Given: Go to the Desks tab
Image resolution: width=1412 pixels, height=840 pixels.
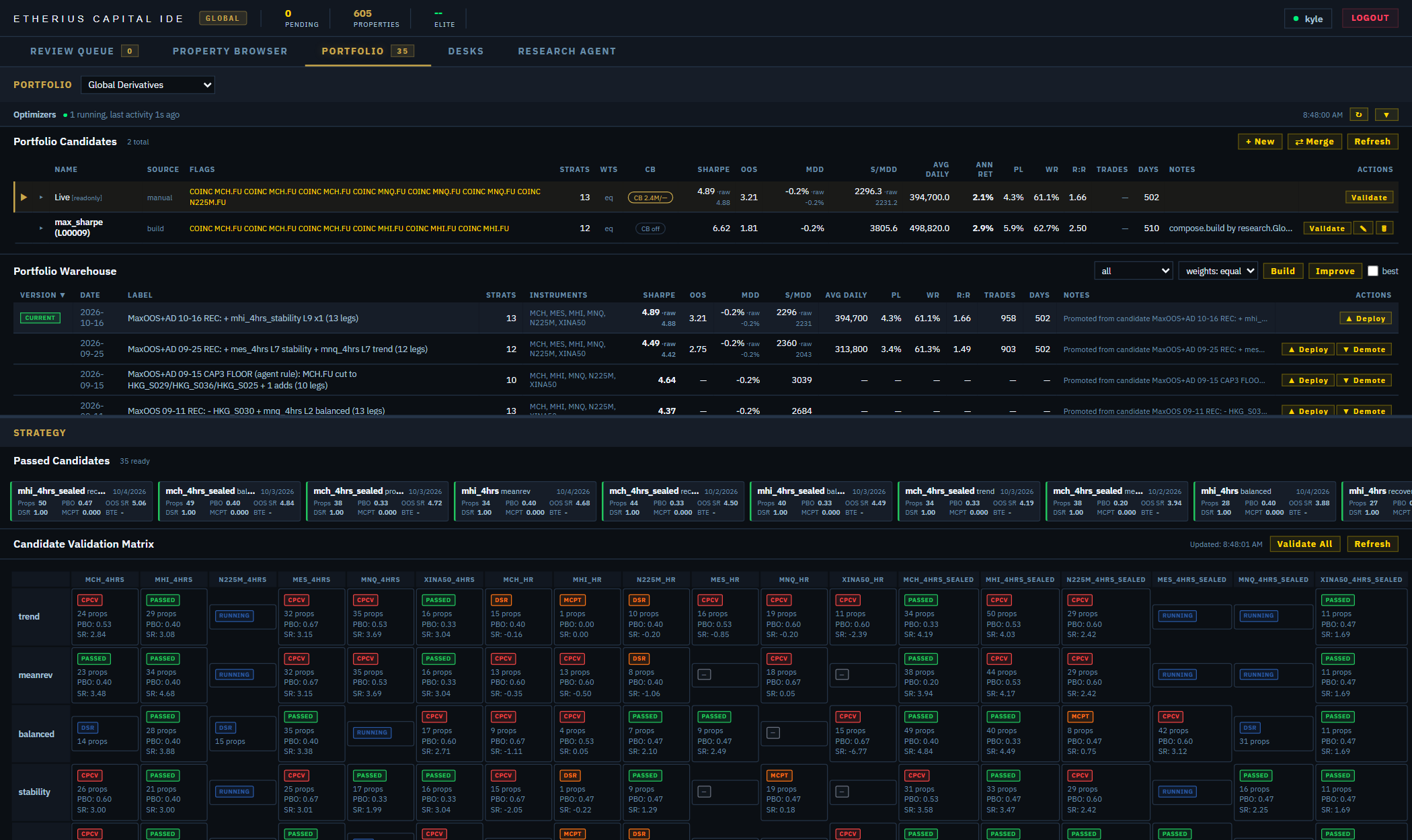Looking at the screenshot, I should (466, 51).
